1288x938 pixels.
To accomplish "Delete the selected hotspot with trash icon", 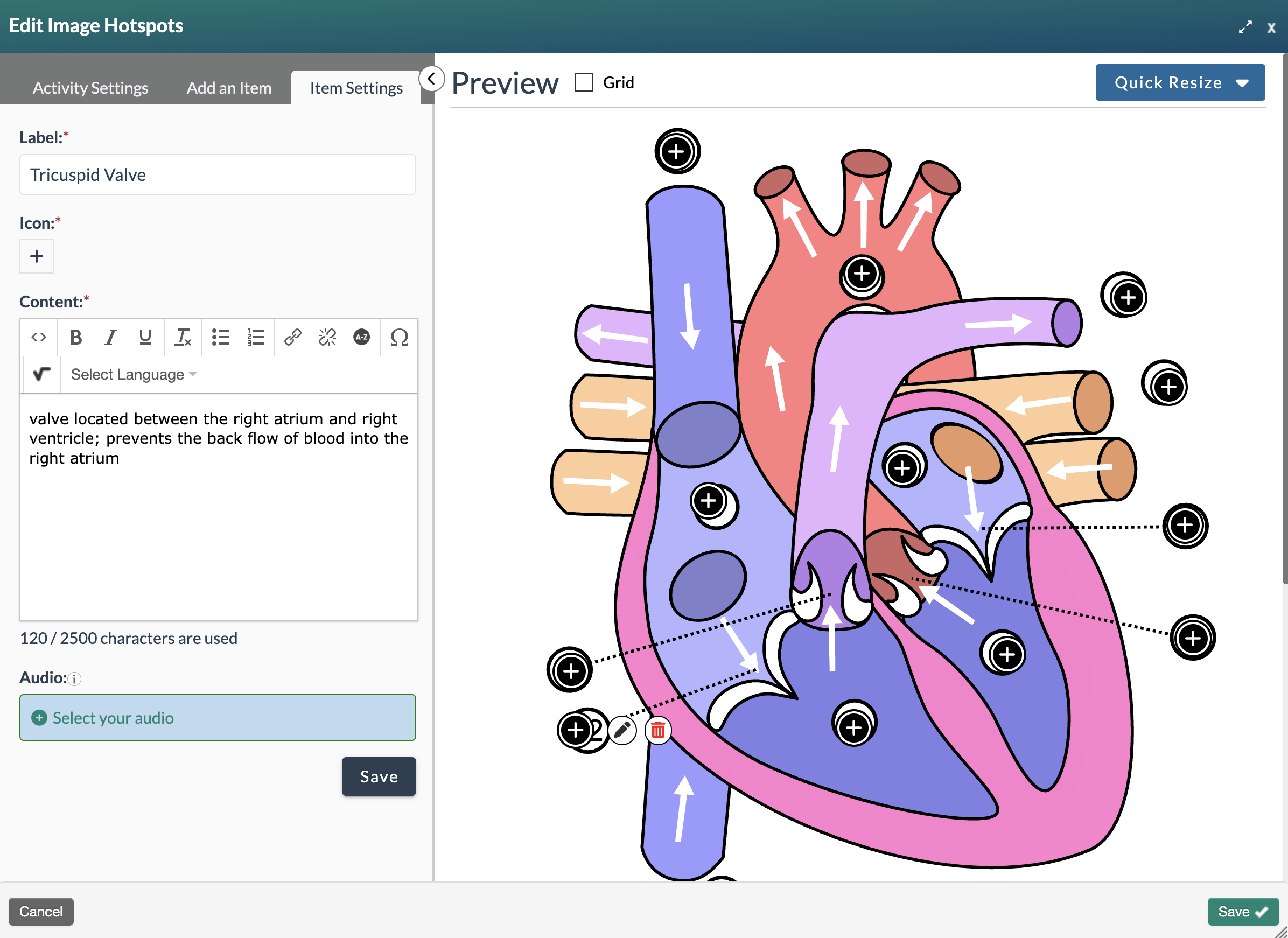I will [657, 730].
